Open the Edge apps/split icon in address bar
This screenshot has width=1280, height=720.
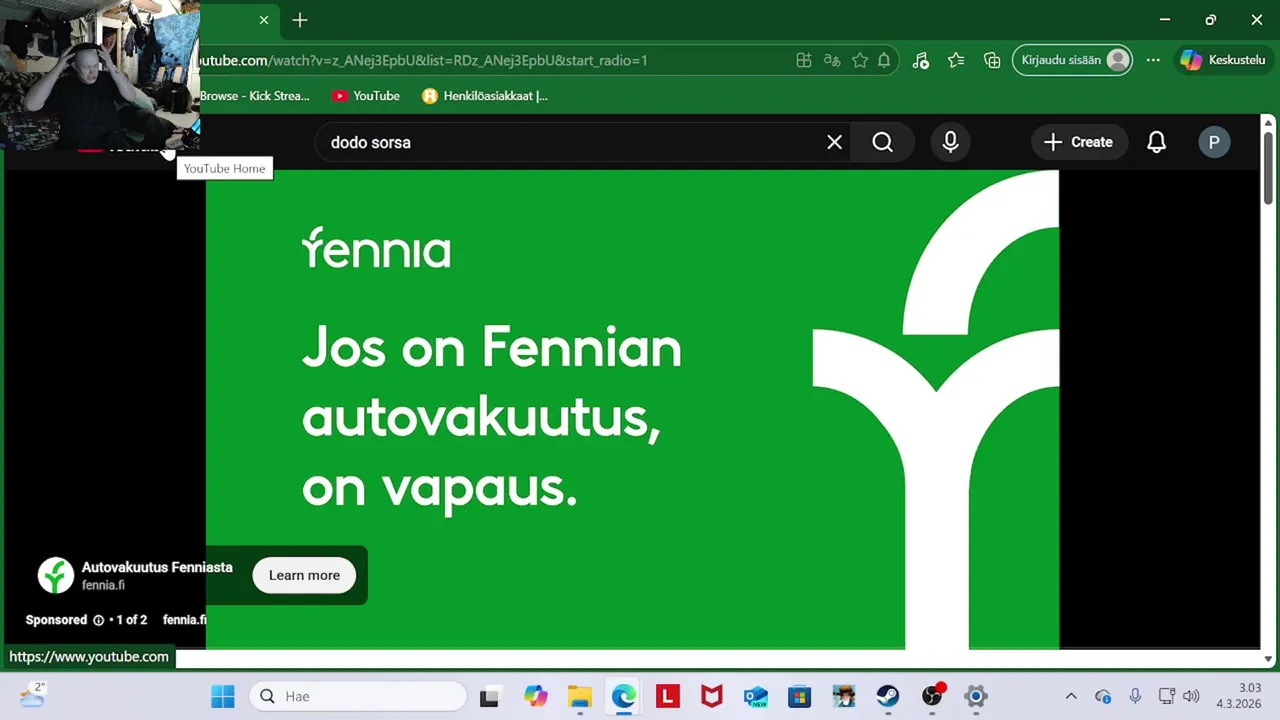(x=803, y=60)
